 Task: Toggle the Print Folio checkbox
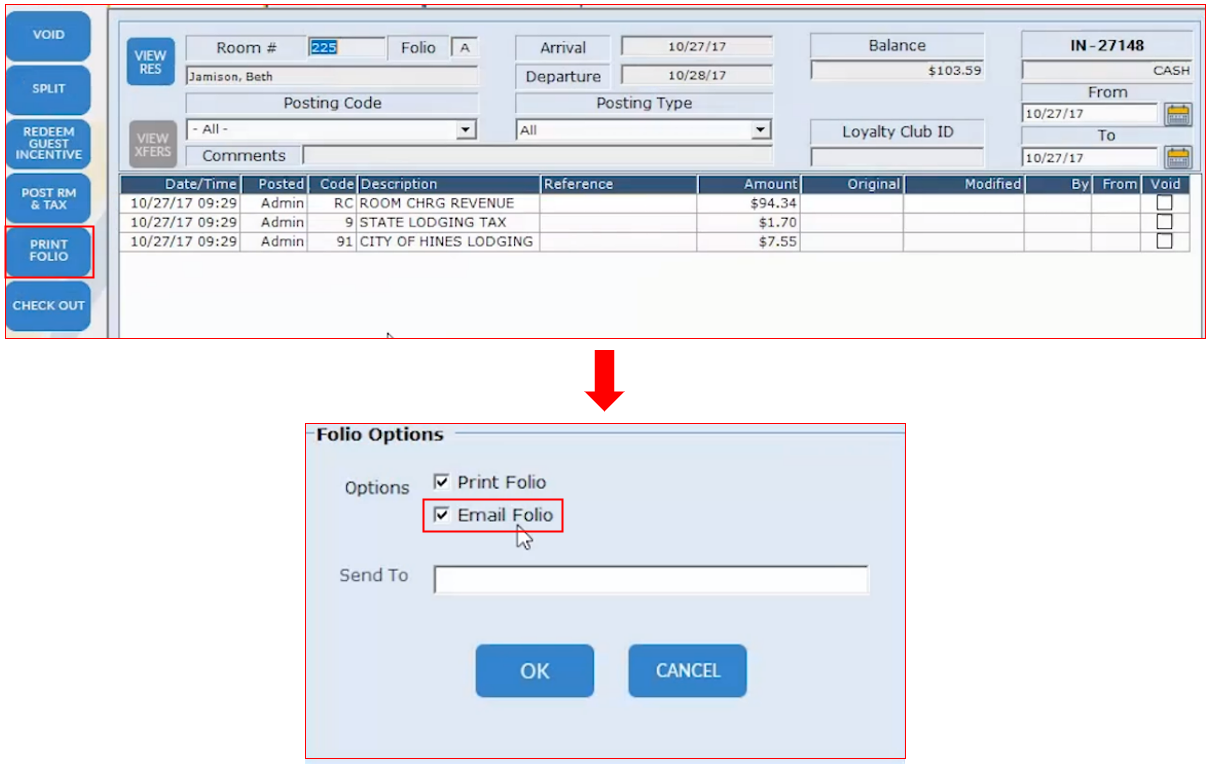[441, 482]
